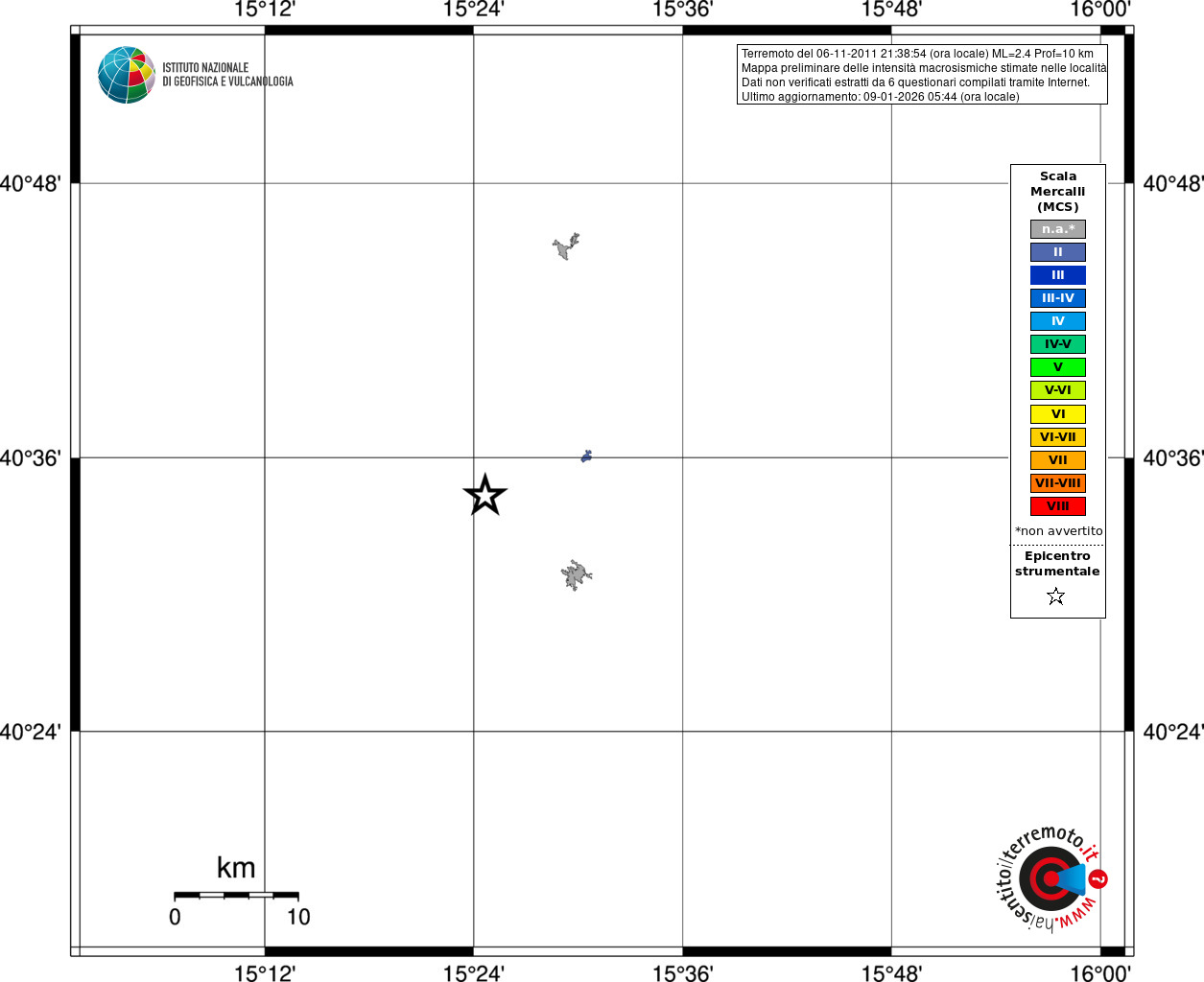Image resolution: width=1204 pixels, height=982 pixels.
Task: Click the left 40°24' latitude label
Action: coord(31,732)
